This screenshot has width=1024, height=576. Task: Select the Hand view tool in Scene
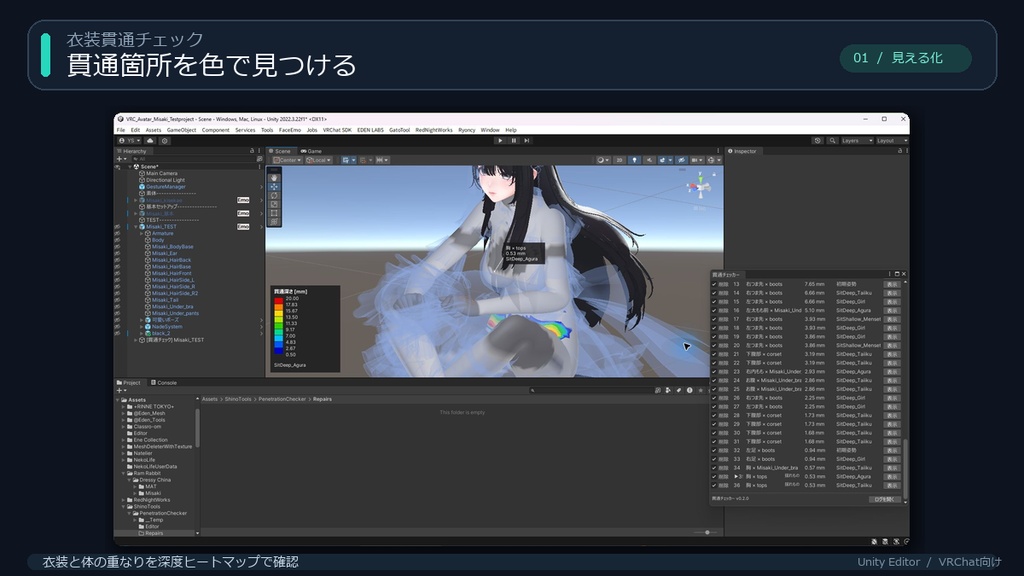274,178
